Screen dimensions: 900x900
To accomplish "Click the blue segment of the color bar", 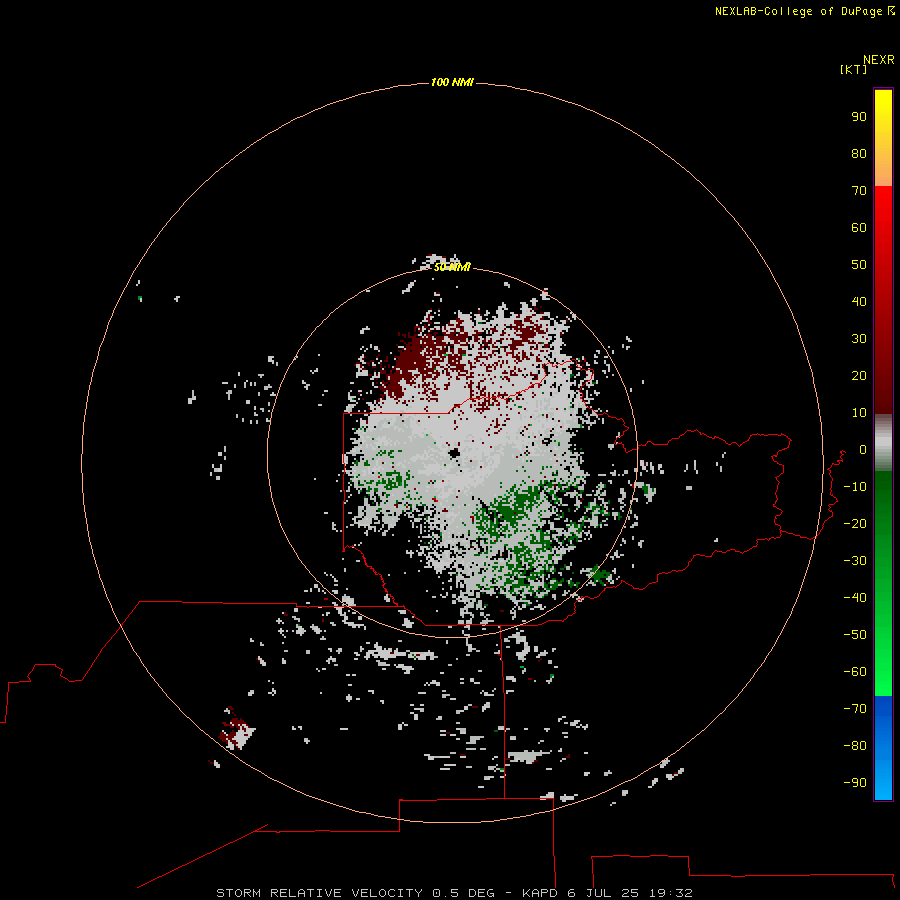I will tap(883, 748).
